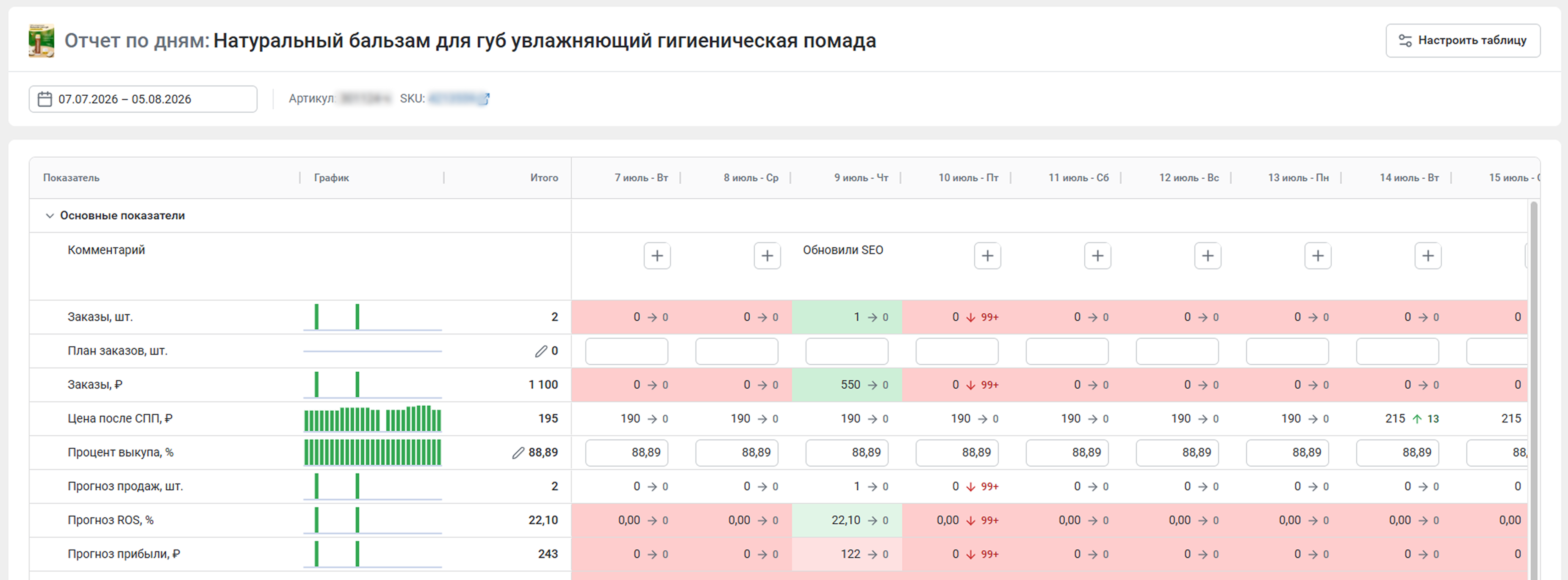
Task: Add a comment for 10 июль
Action: 987,256
